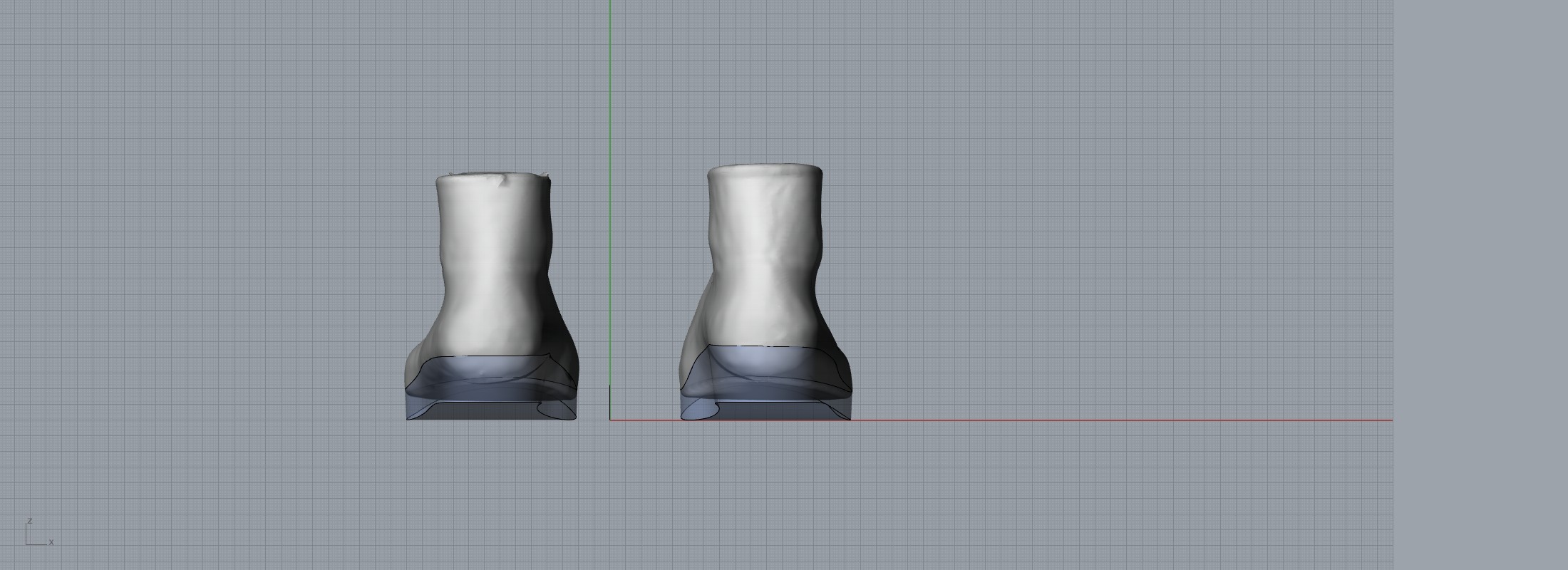This screenshot has width=1568, height=570.
Task: Click the X label on the axis icon
Action: tap(51, 542)
